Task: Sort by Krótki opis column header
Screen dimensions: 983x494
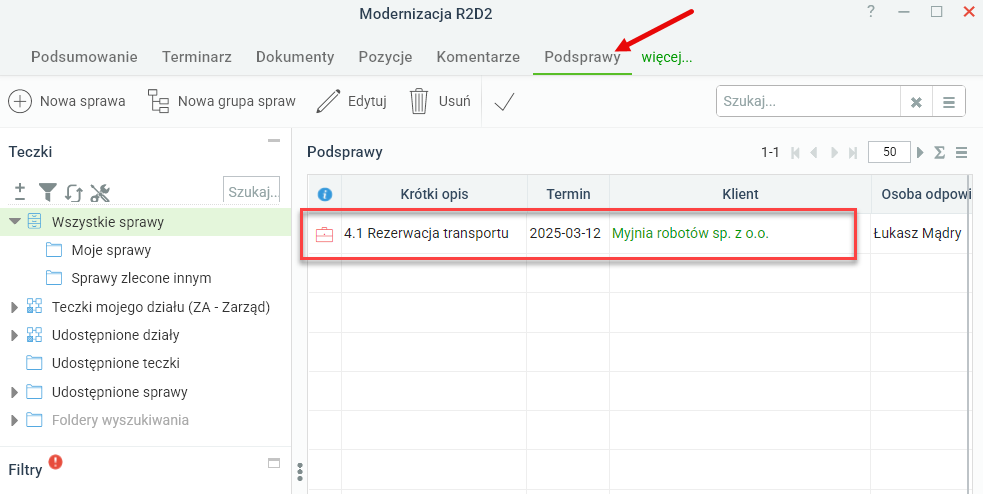Action: click(x=434, y=194)
